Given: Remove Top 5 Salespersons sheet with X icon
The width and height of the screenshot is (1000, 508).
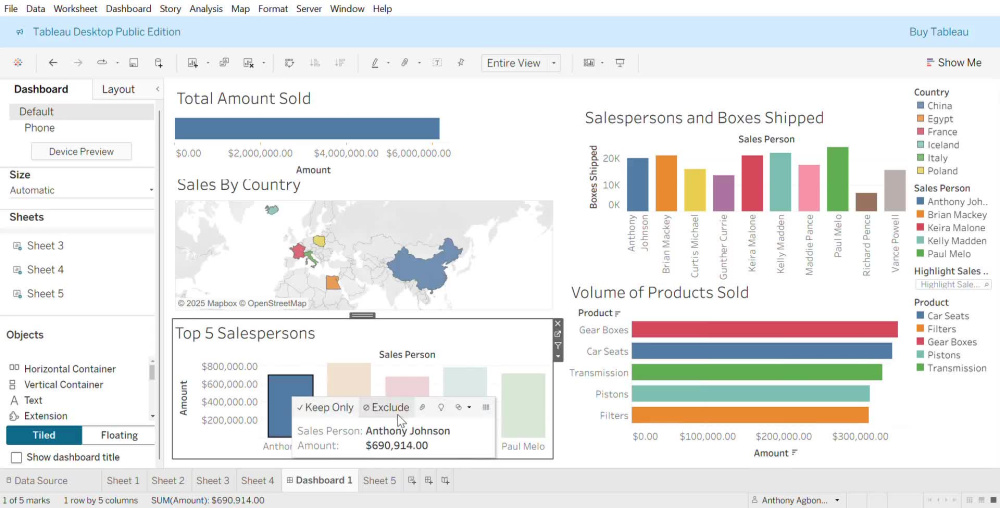Looking at the screenshot, I should pos(558,324).
